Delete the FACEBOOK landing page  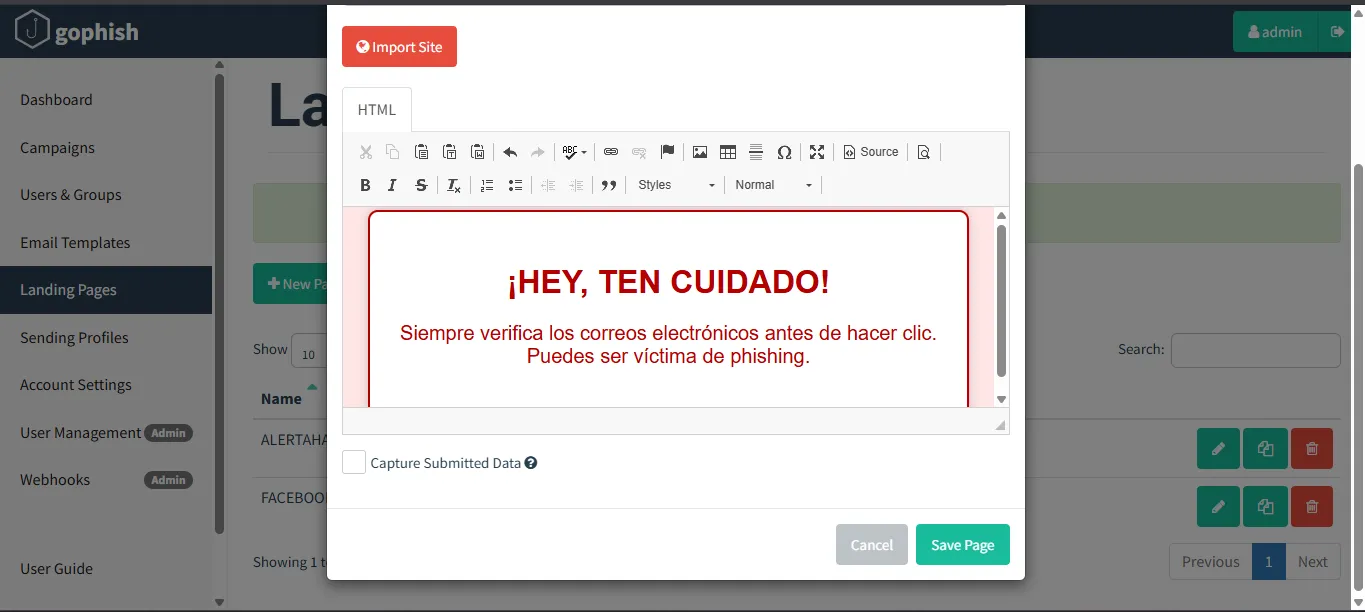1312,507
